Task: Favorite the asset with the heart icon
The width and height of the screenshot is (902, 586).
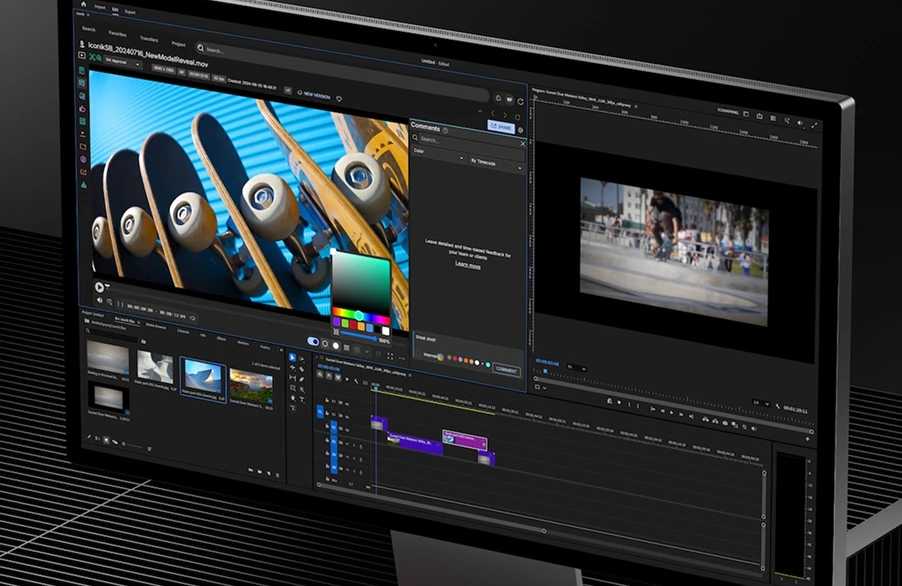Action: (339, 99)
